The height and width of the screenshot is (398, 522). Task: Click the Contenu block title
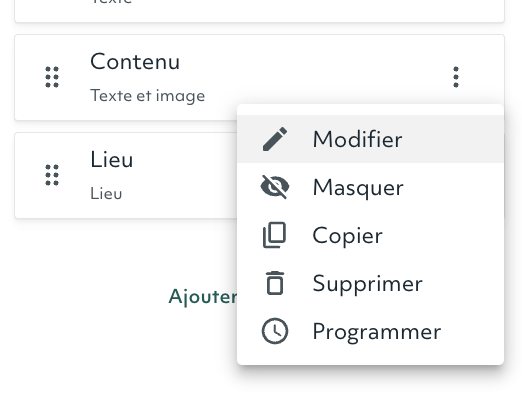(135, 62)
